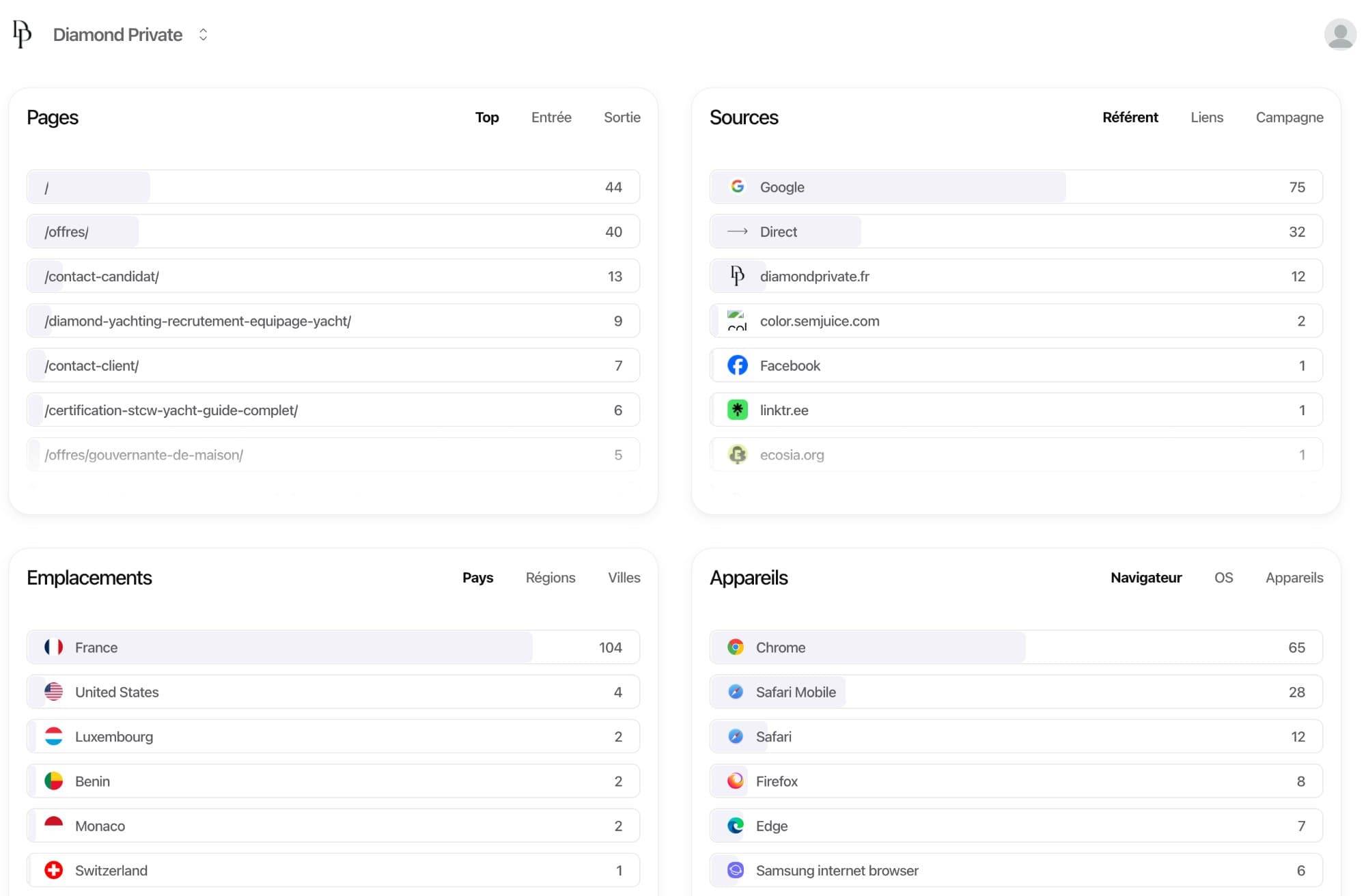Select the Référent tab in Sources
This screenshot has height=896, width=1366.
1130,117
